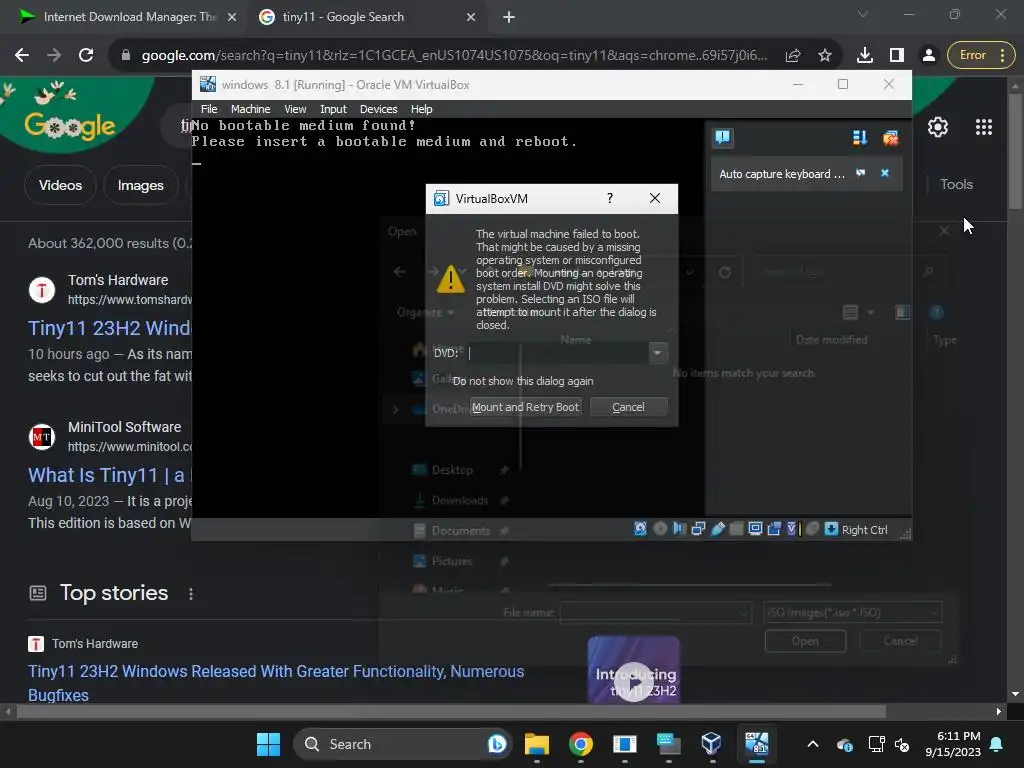The height and width of the screenshot is (768, 1024).
Task: Click page horizontal scrollbar
Action: (x=451, y=711)
